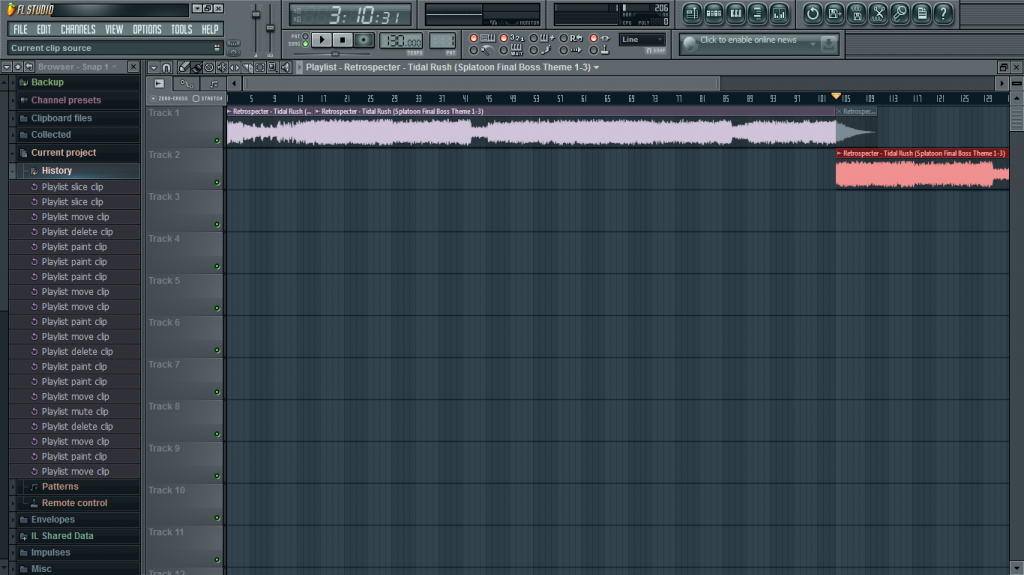Open the Help question mark icon
The height and width of the screenshot is (575, 1024).
[943, 13]
